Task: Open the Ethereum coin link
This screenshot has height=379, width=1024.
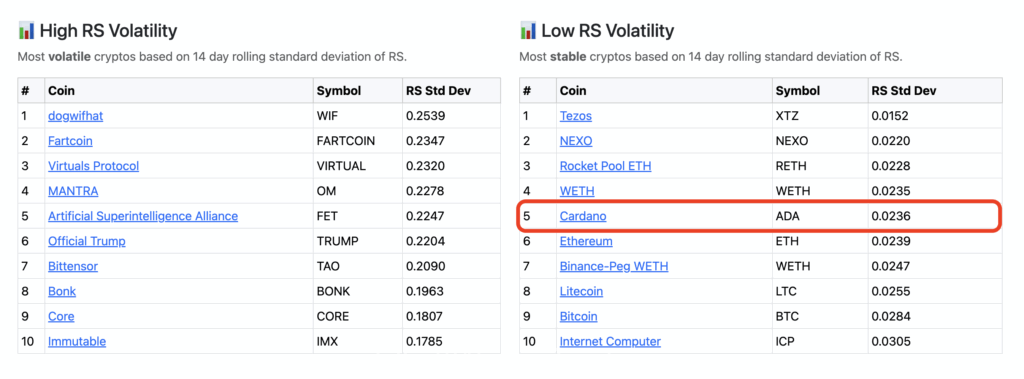Action: click(x=586, y=241)
